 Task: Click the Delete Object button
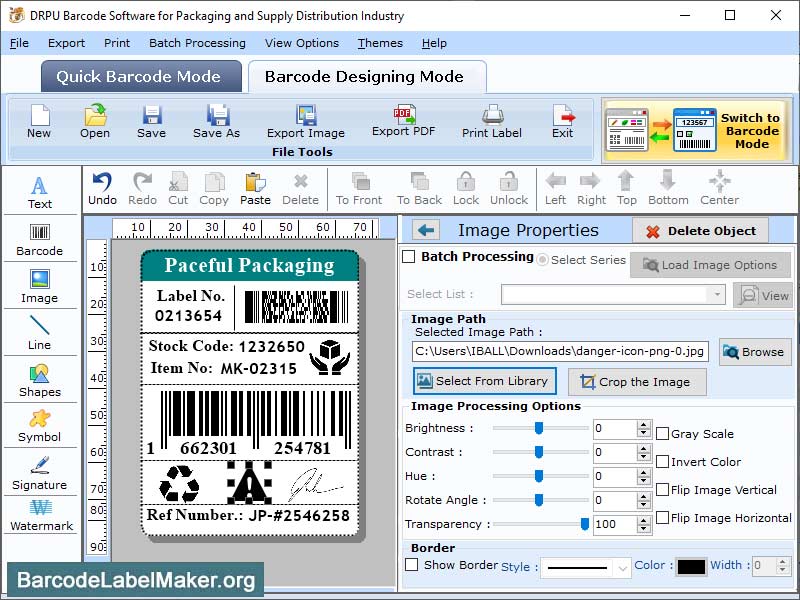700,231
